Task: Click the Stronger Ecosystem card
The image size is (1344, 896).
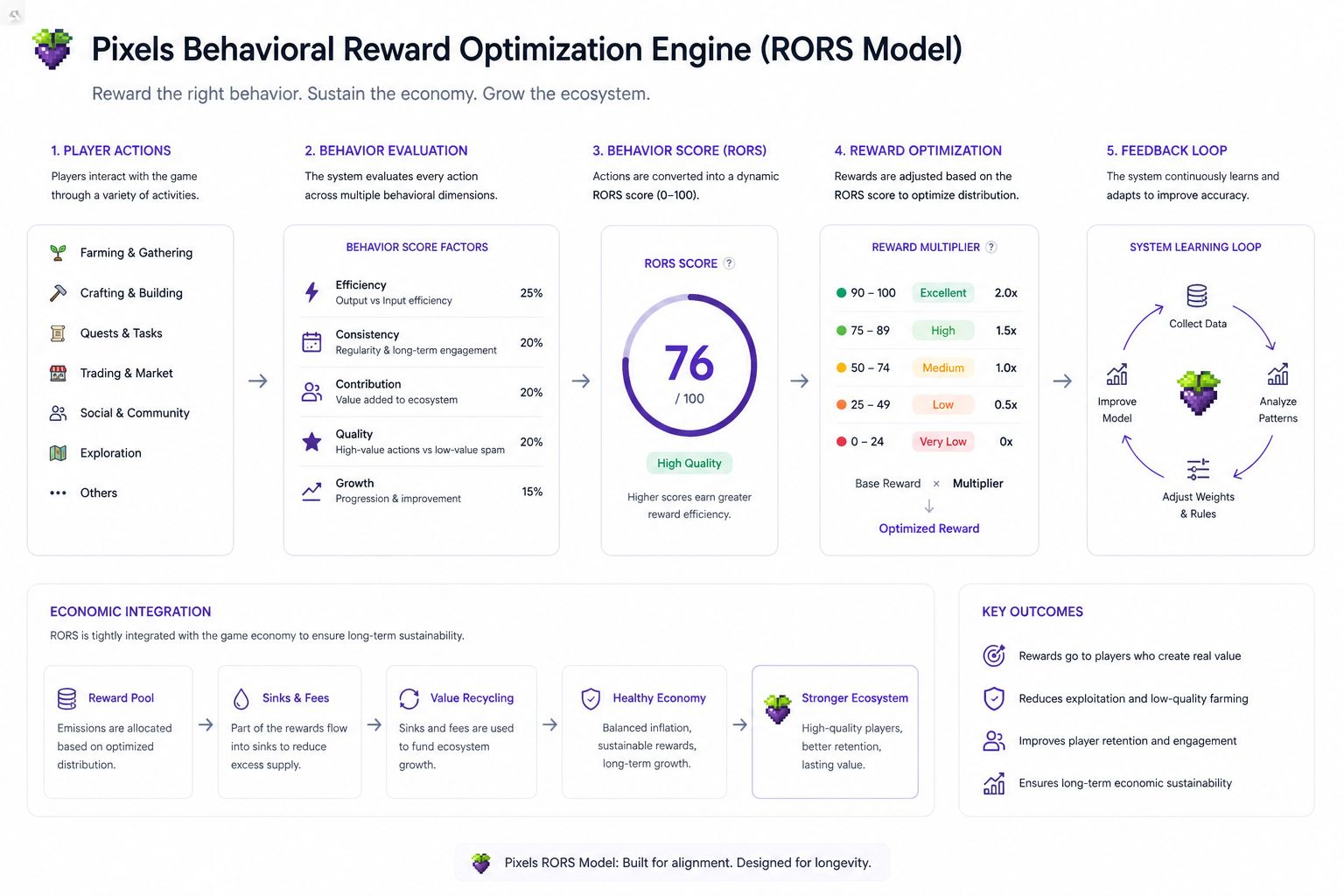Action: click(x=836, y=731)
